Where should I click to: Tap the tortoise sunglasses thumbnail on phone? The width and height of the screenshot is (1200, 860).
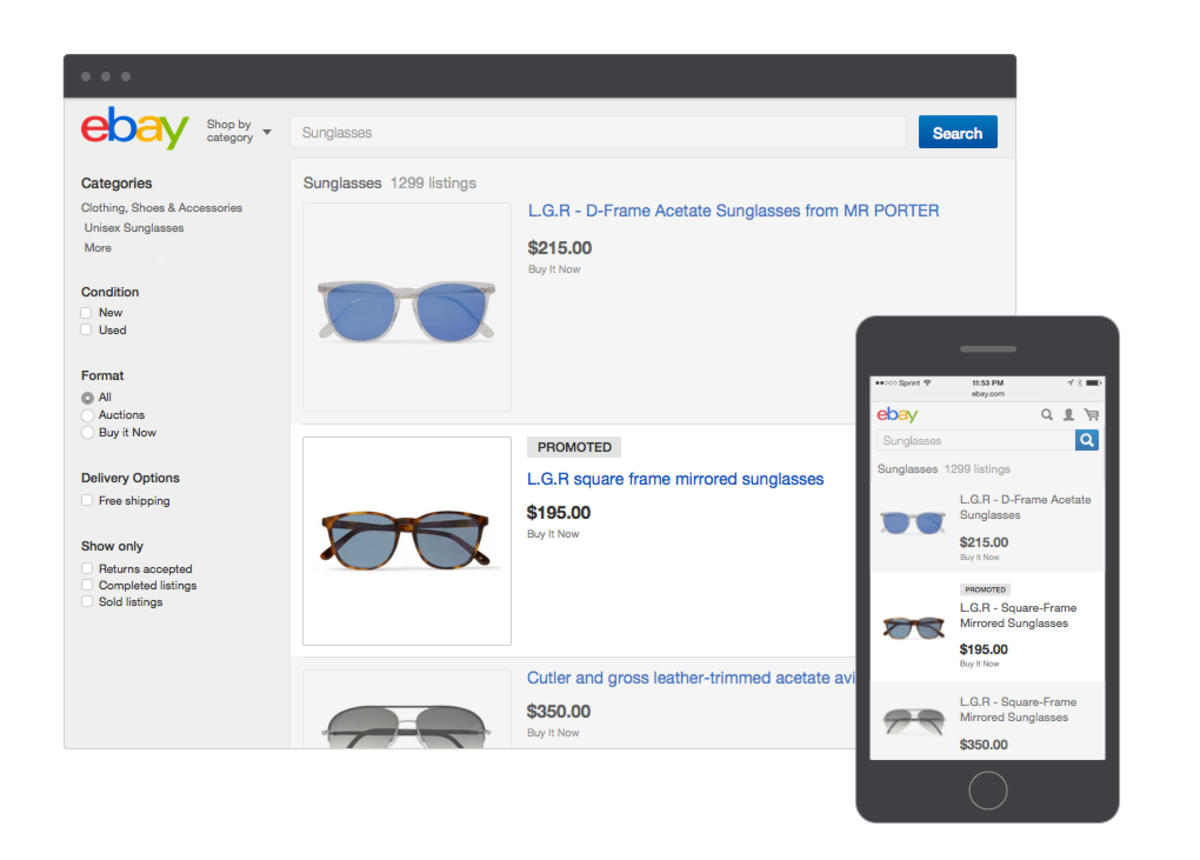[913, 627]
